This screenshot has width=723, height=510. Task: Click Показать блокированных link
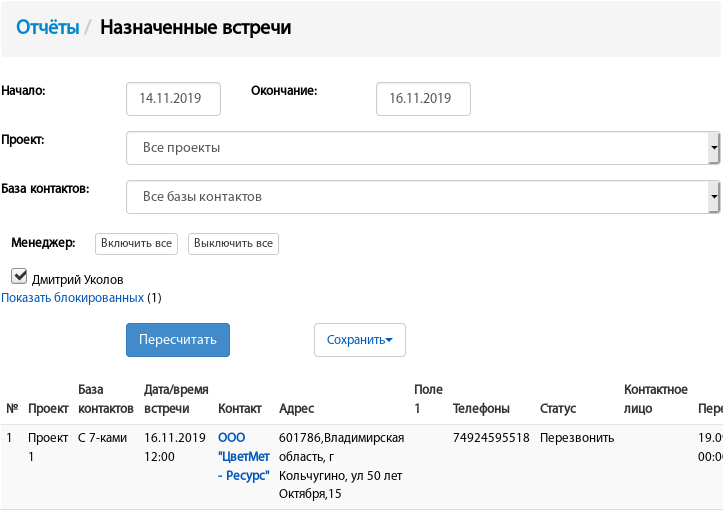(72, 298)
